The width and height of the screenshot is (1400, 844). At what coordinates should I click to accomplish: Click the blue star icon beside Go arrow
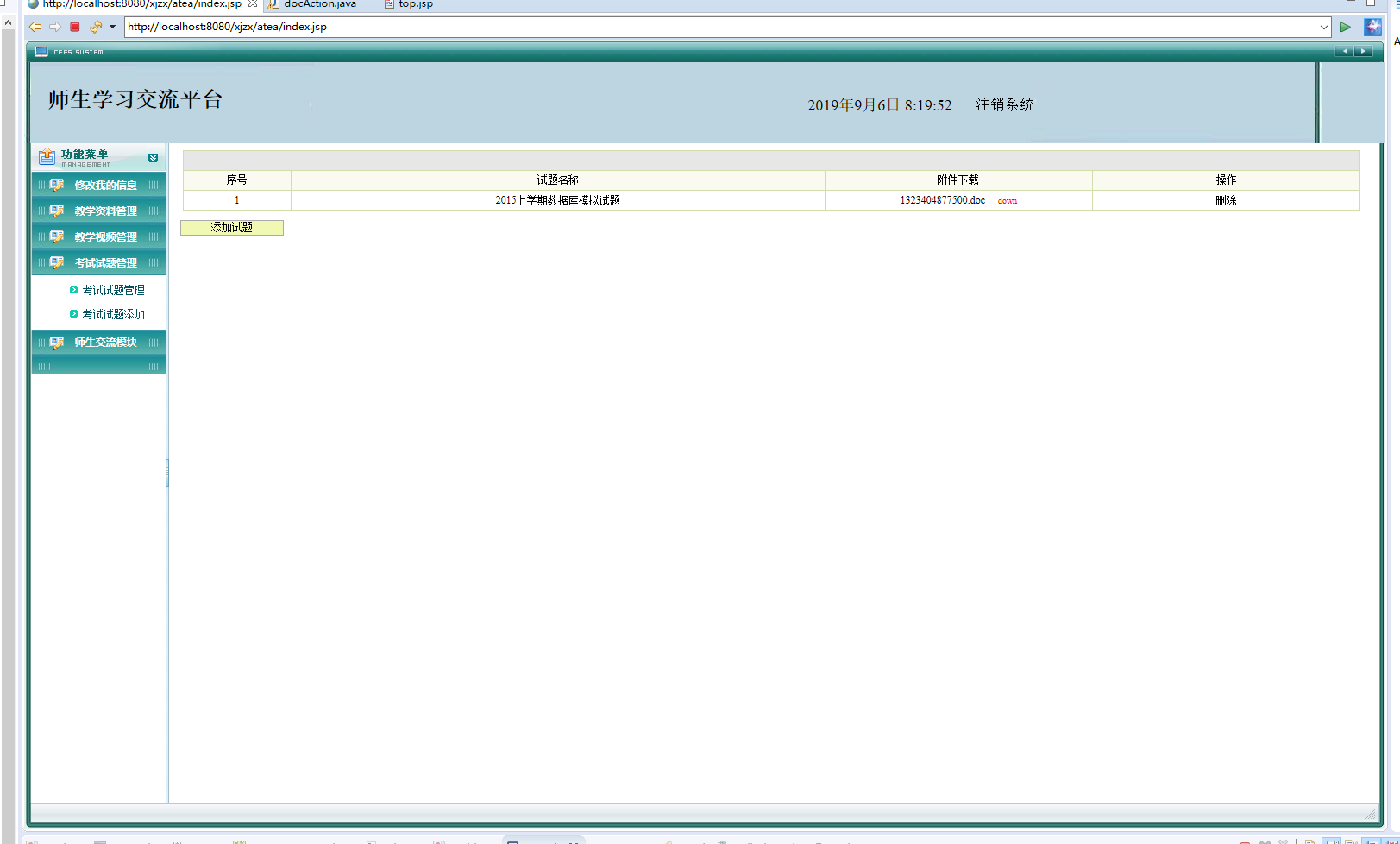(1372, 27)
